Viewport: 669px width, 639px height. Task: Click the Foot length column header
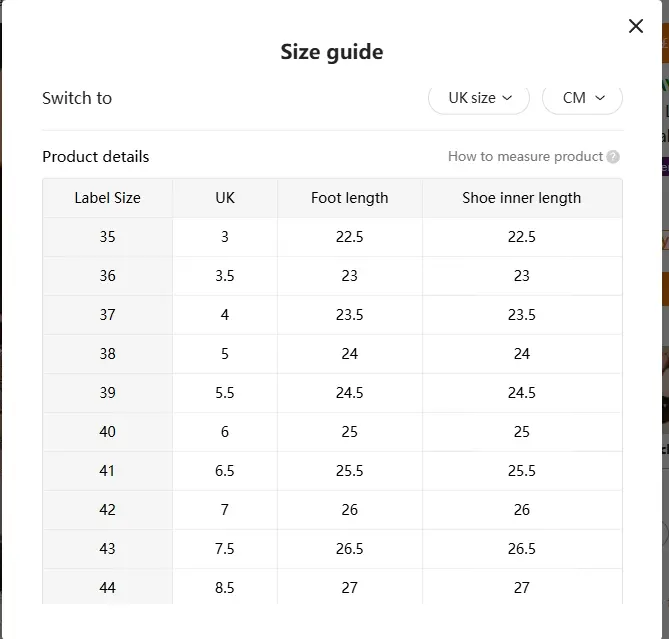(349, 198)
